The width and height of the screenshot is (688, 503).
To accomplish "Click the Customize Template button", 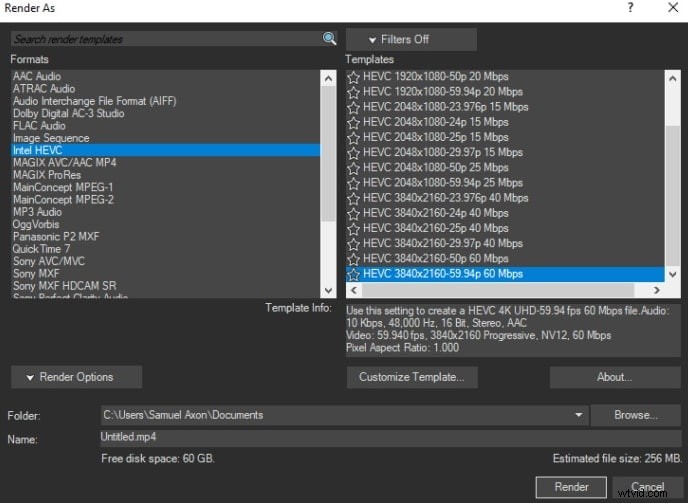I will click(412, 377).
